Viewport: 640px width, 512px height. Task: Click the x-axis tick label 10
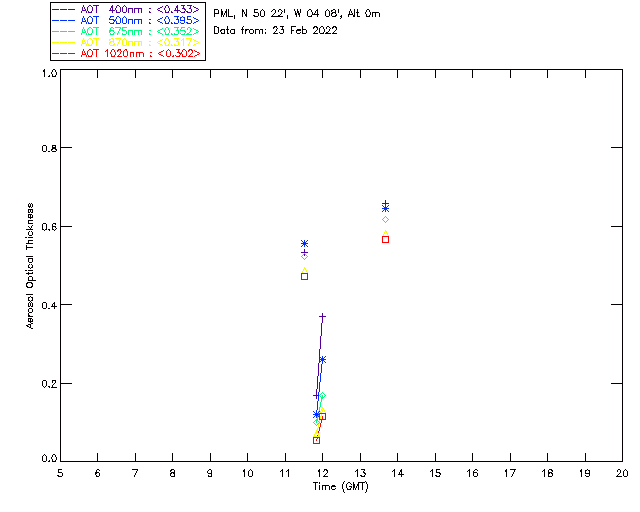click(x=247, y=474)
